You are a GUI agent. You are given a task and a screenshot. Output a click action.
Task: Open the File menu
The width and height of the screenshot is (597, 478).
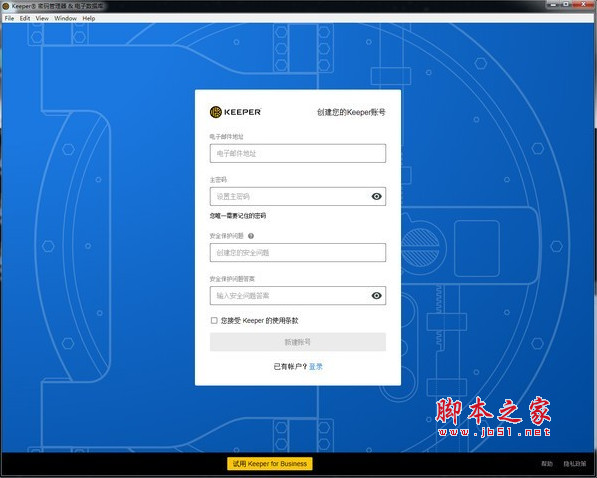coord(9,18)
